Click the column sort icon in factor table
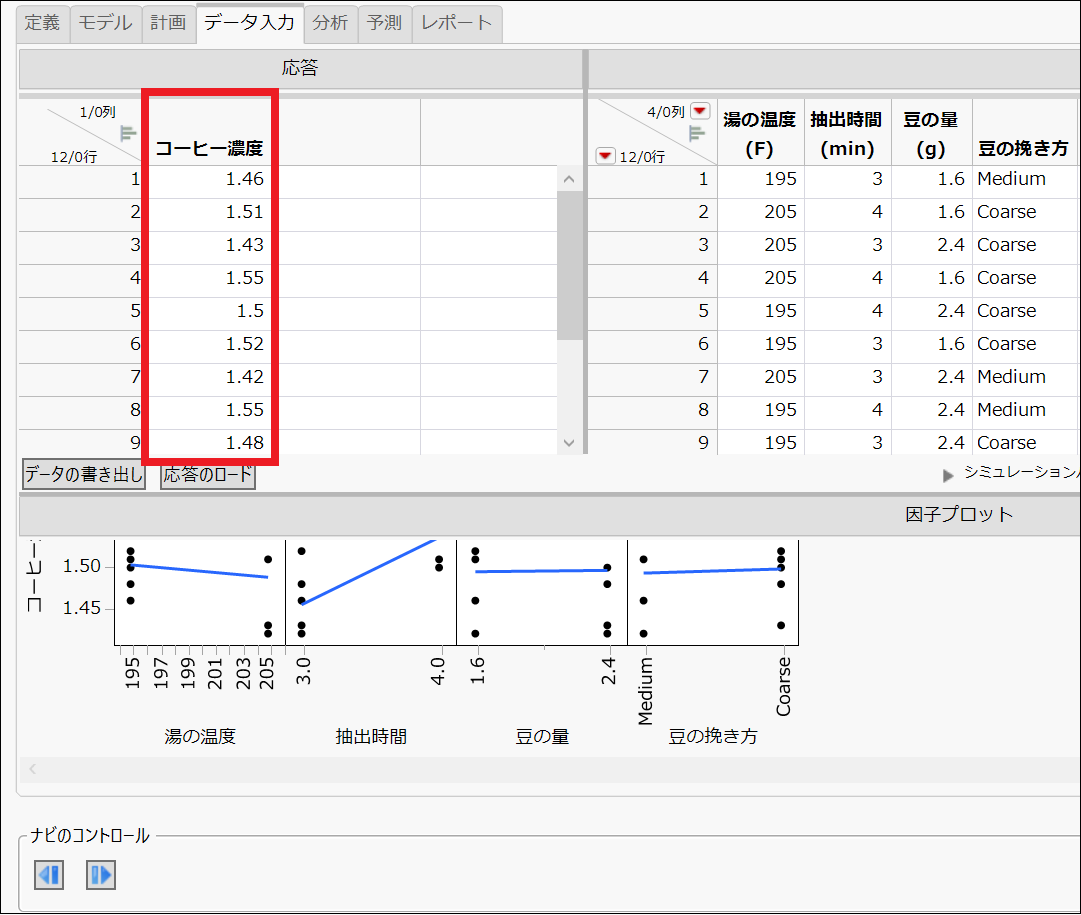1081x915 pixels. coord(697,133)
